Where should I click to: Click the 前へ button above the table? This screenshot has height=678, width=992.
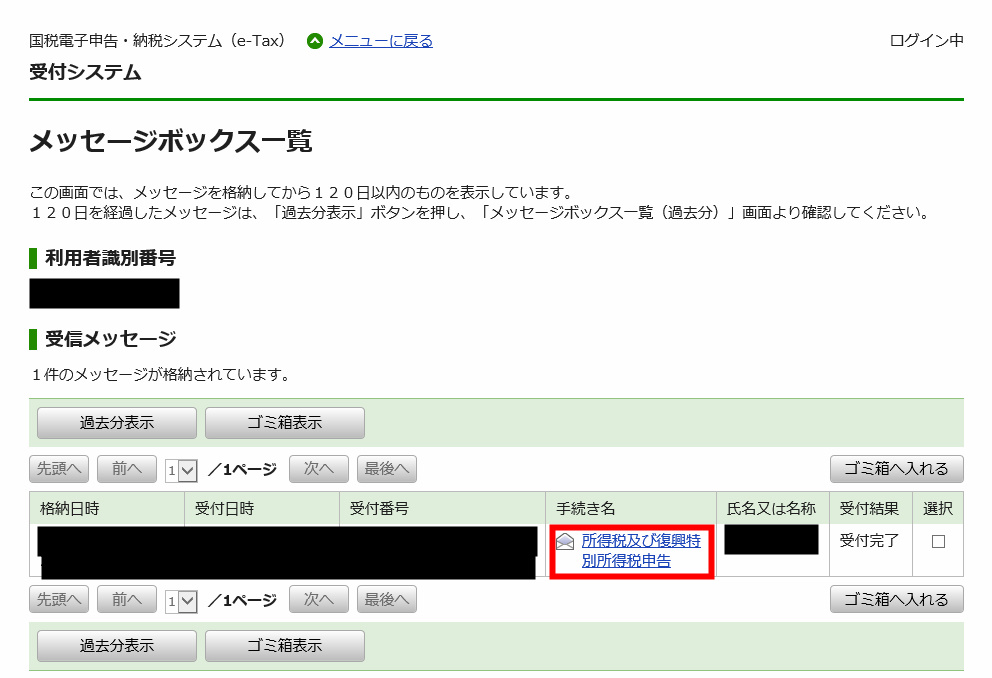127,469
